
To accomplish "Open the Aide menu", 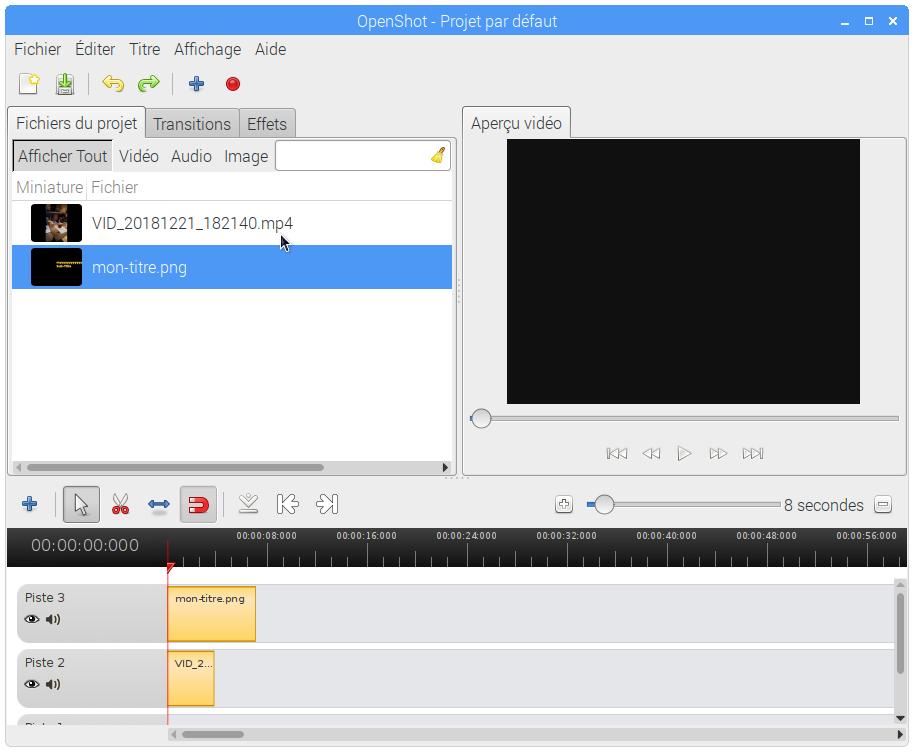I will pos(271,49).
